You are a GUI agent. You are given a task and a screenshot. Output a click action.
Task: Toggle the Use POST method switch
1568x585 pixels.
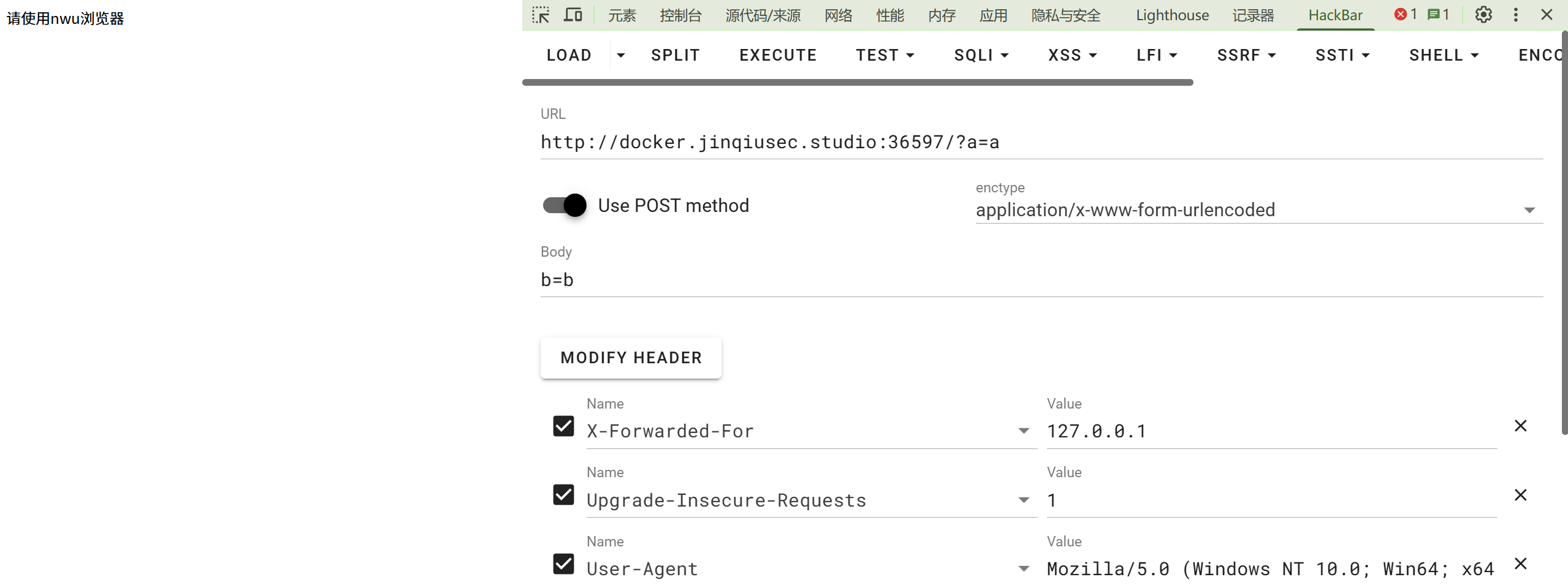(x=565, y=205)
